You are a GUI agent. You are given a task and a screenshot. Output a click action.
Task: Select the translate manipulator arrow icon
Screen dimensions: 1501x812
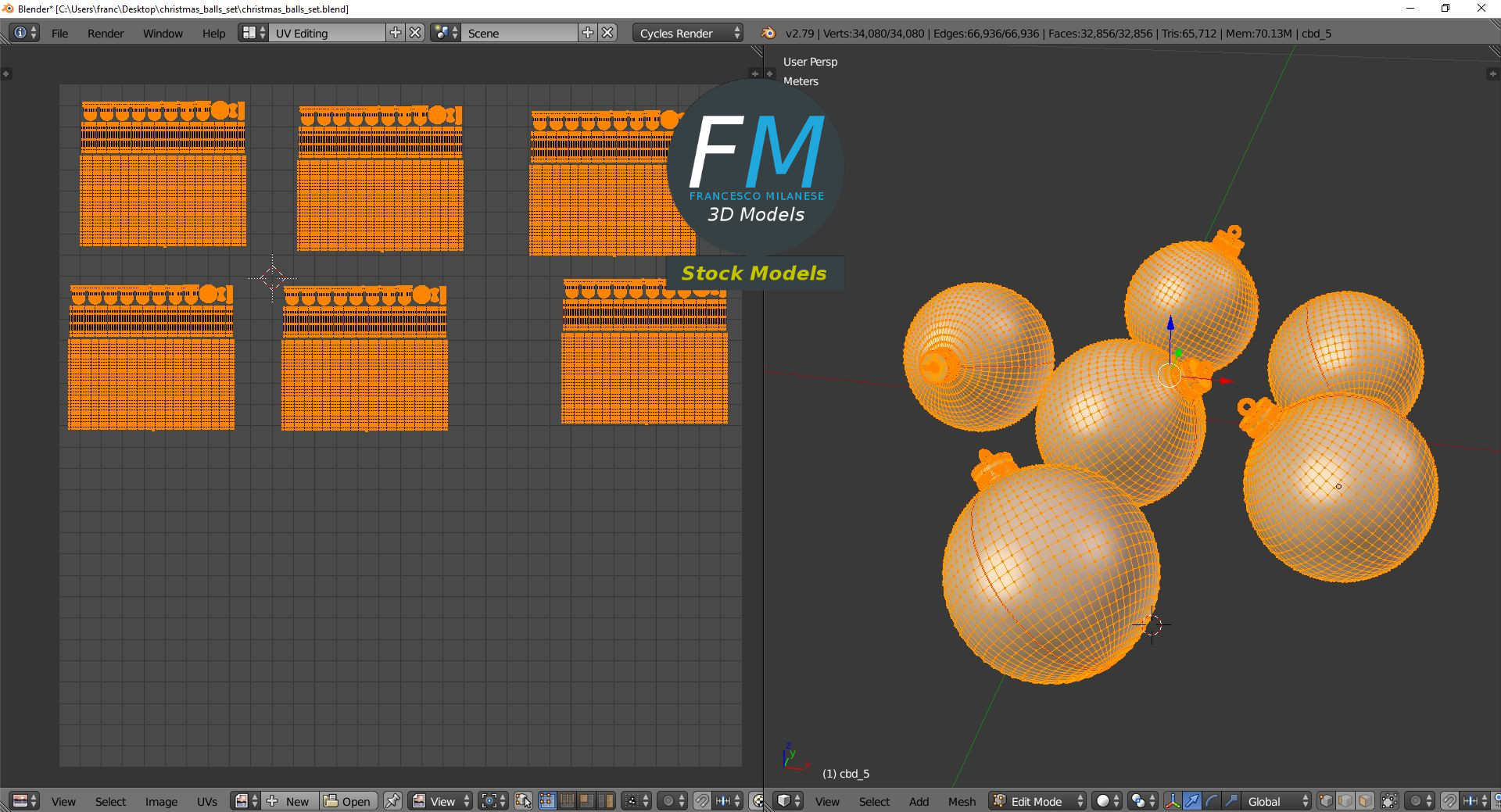(1192, 801)
